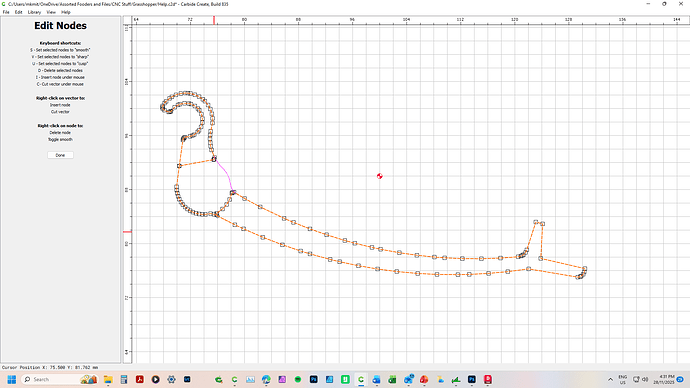Click the Cursor Position status bar readout
Viewport: 690px width, 388px height.
point(50,367)
